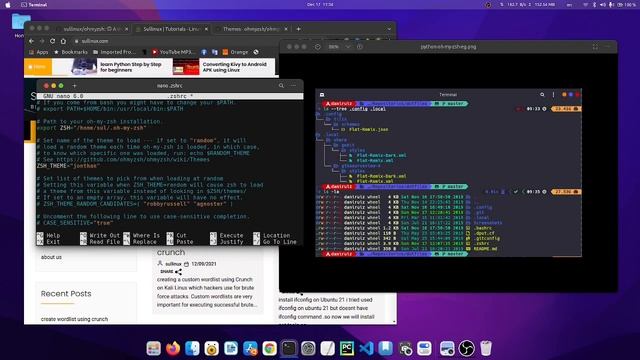Go to the browser home page
Viewport: 640px width, 360px height.
tap(63, 41)
